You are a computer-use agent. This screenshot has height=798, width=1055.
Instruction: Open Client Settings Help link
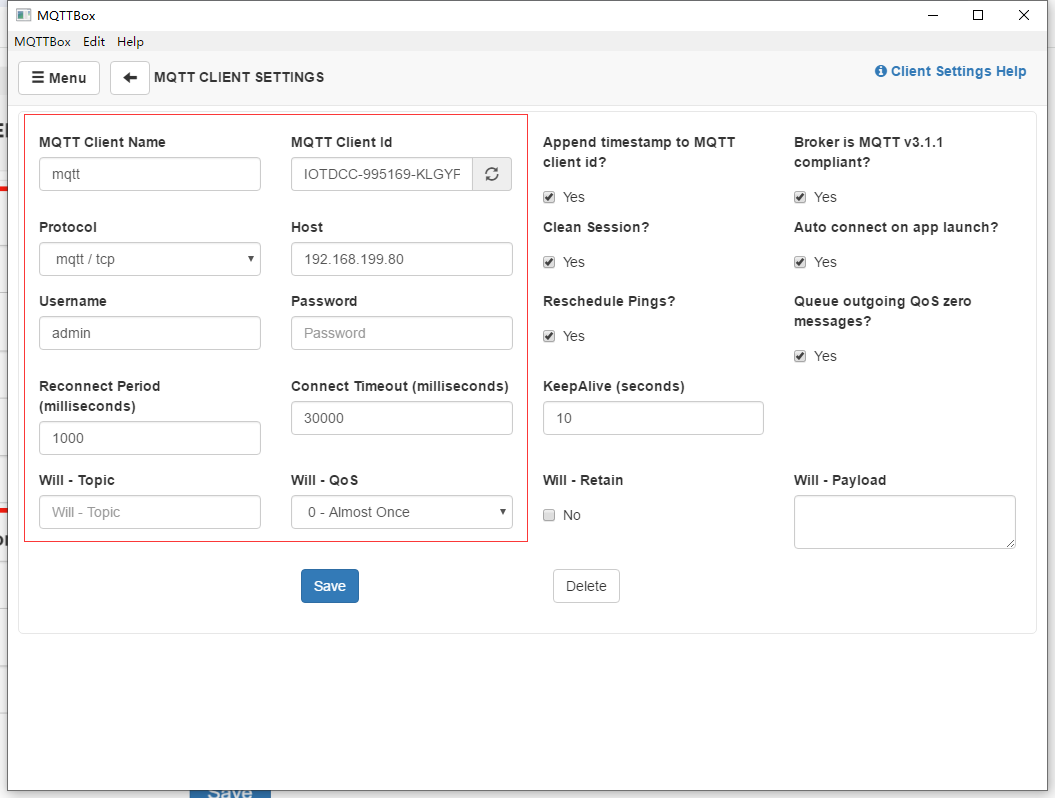click(950, 71)
